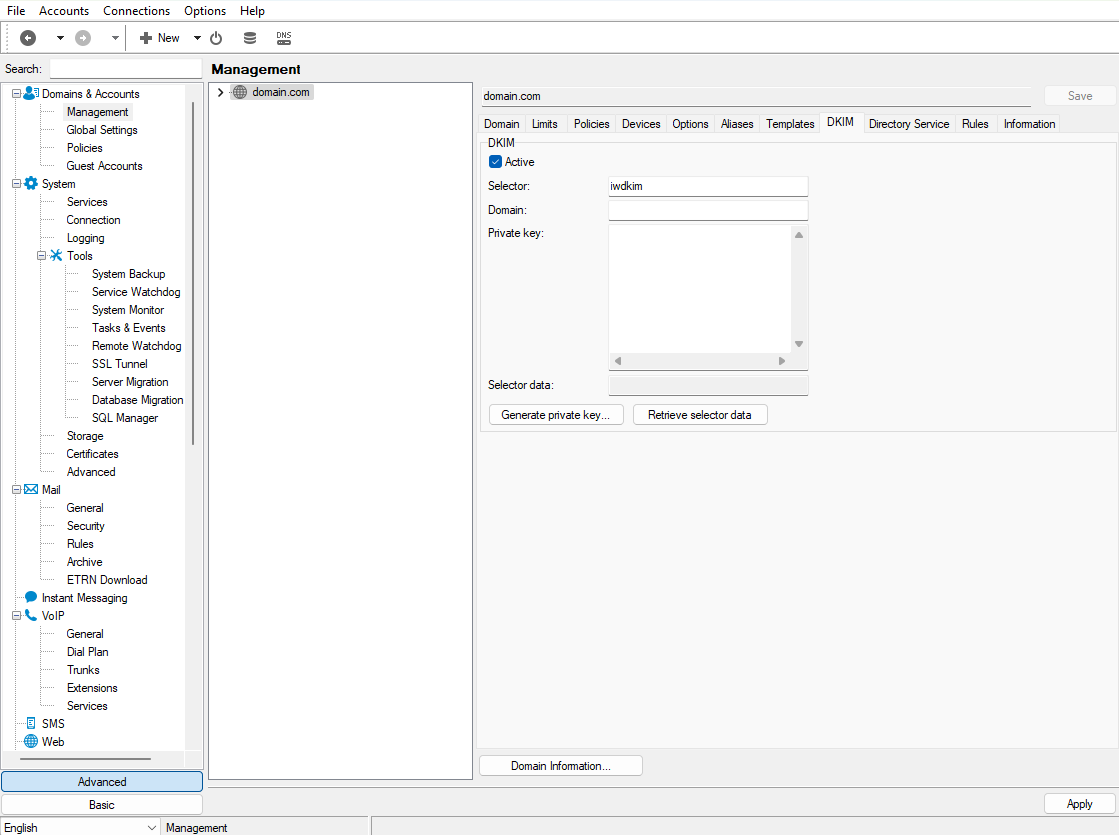
Task: Switch to the Directory Service tab
Action: (908, 124)
